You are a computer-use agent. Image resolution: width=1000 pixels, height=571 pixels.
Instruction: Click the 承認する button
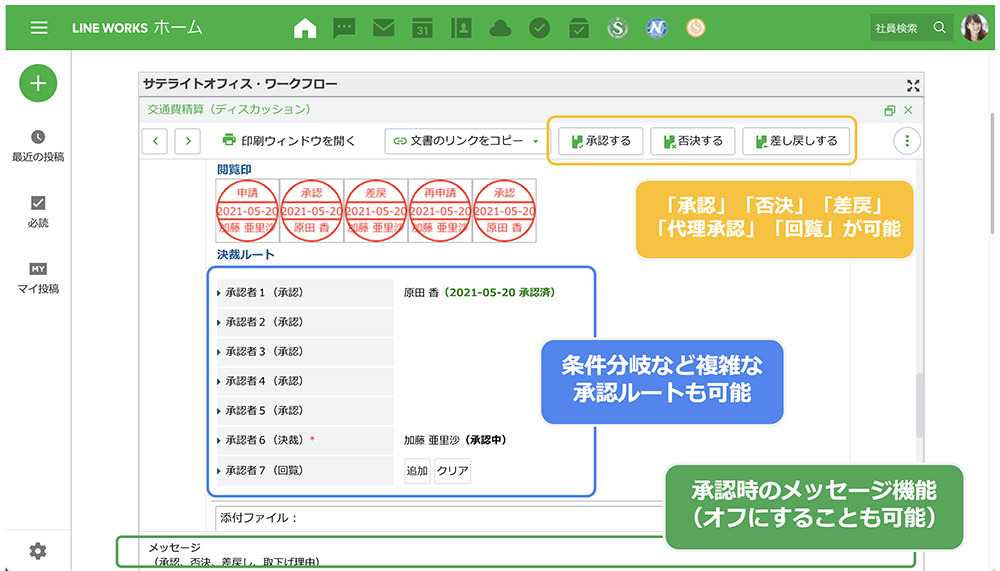click(600, 141)
